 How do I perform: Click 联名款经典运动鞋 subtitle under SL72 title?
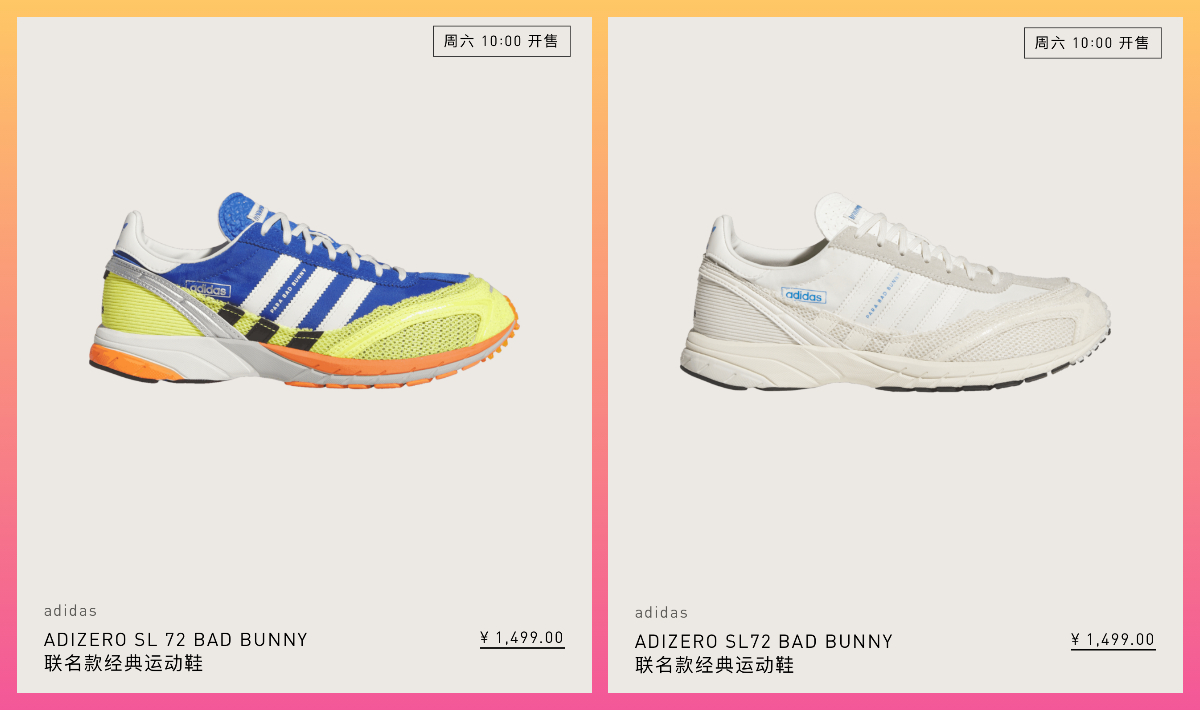(715, 665)
